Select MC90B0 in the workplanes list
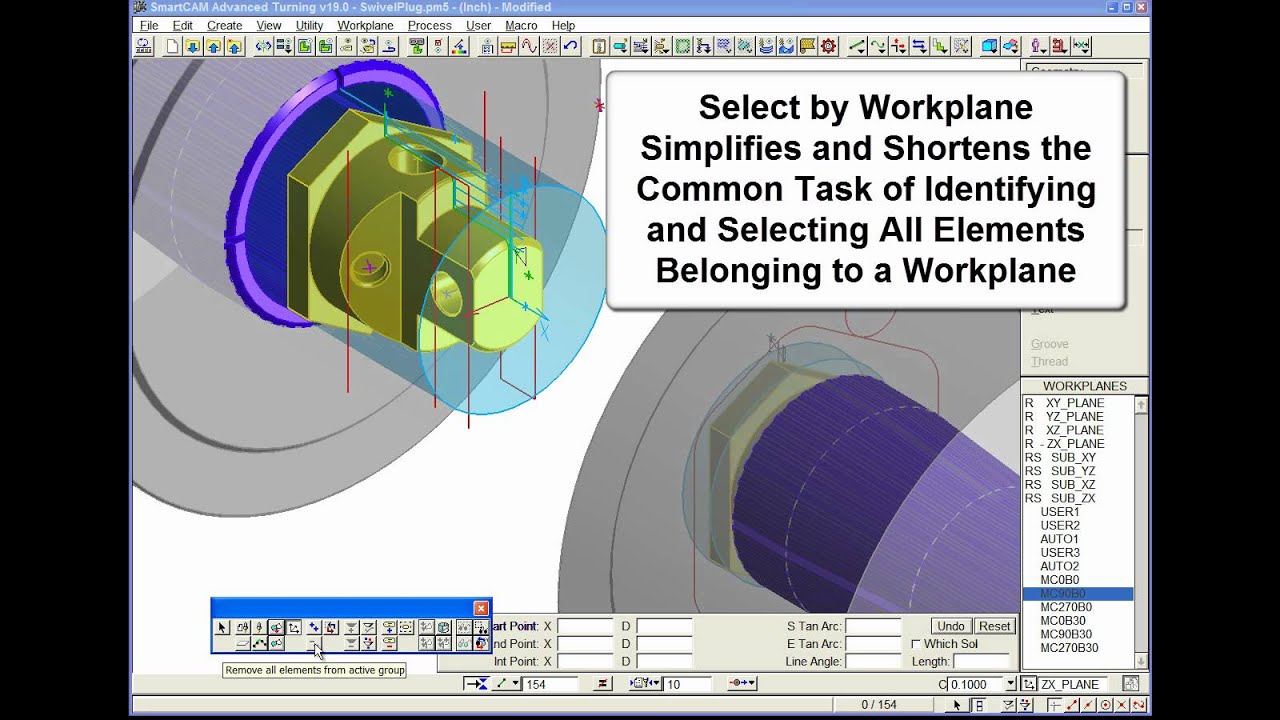Image resolution: width=1280 pixels, height=720 pixels. [1078, 594]
